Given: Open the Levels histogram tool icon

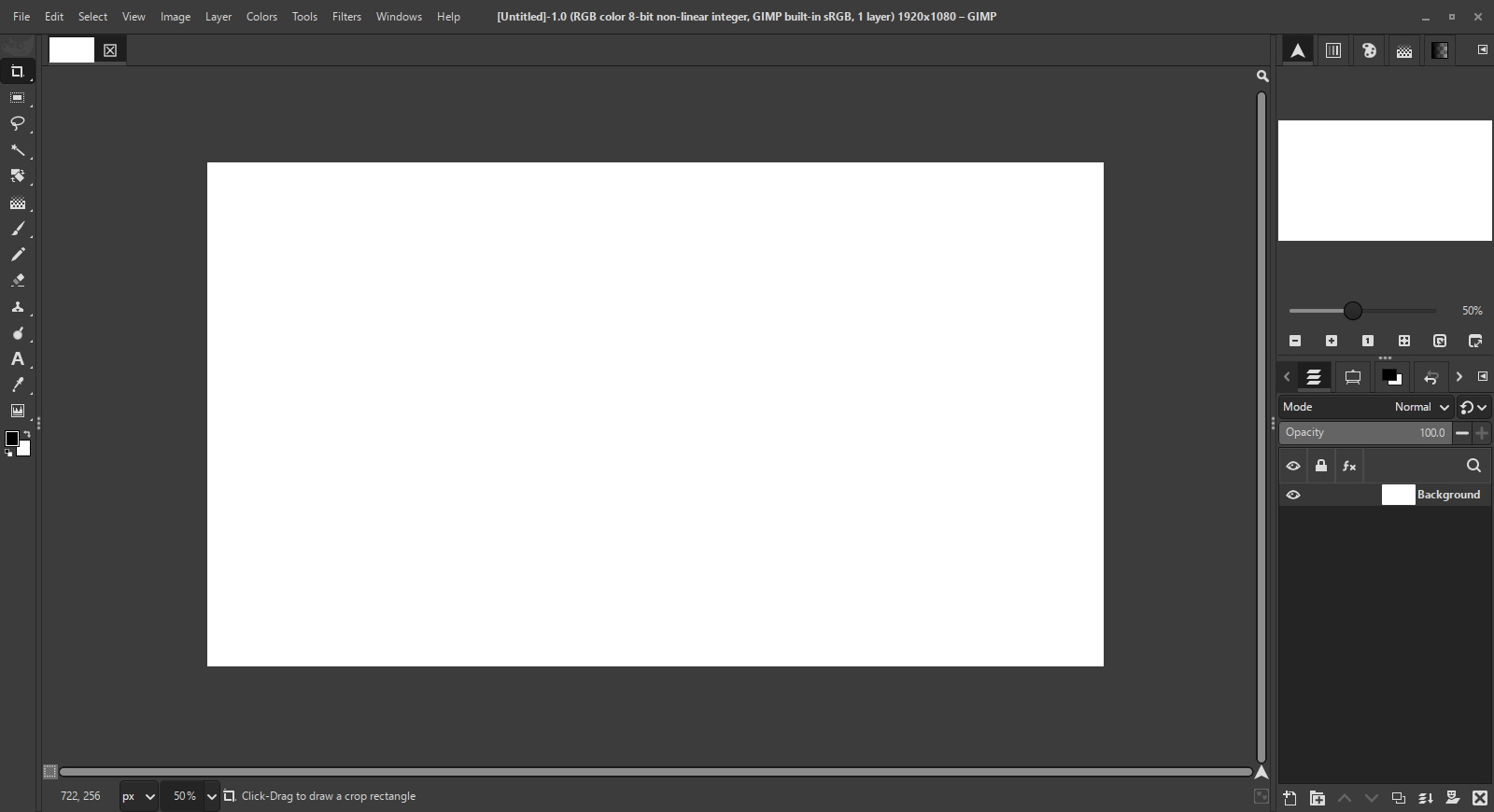Looking at the screenshot, I should pos(18,412).
